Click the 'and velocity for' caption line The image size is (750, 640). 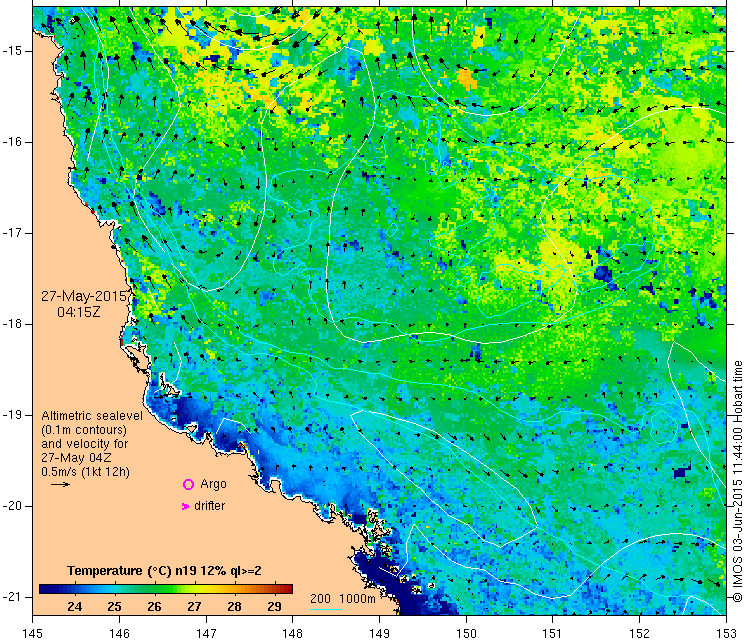pos(85,444)
